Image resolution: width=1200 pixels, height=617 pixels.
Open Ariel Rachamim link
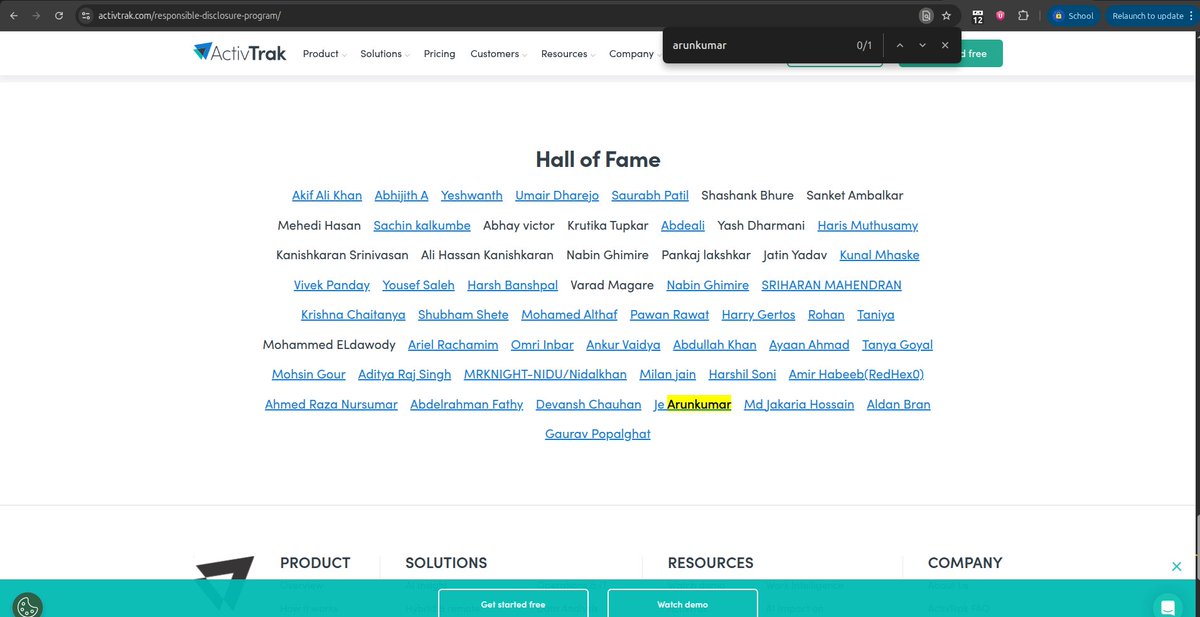453,345
